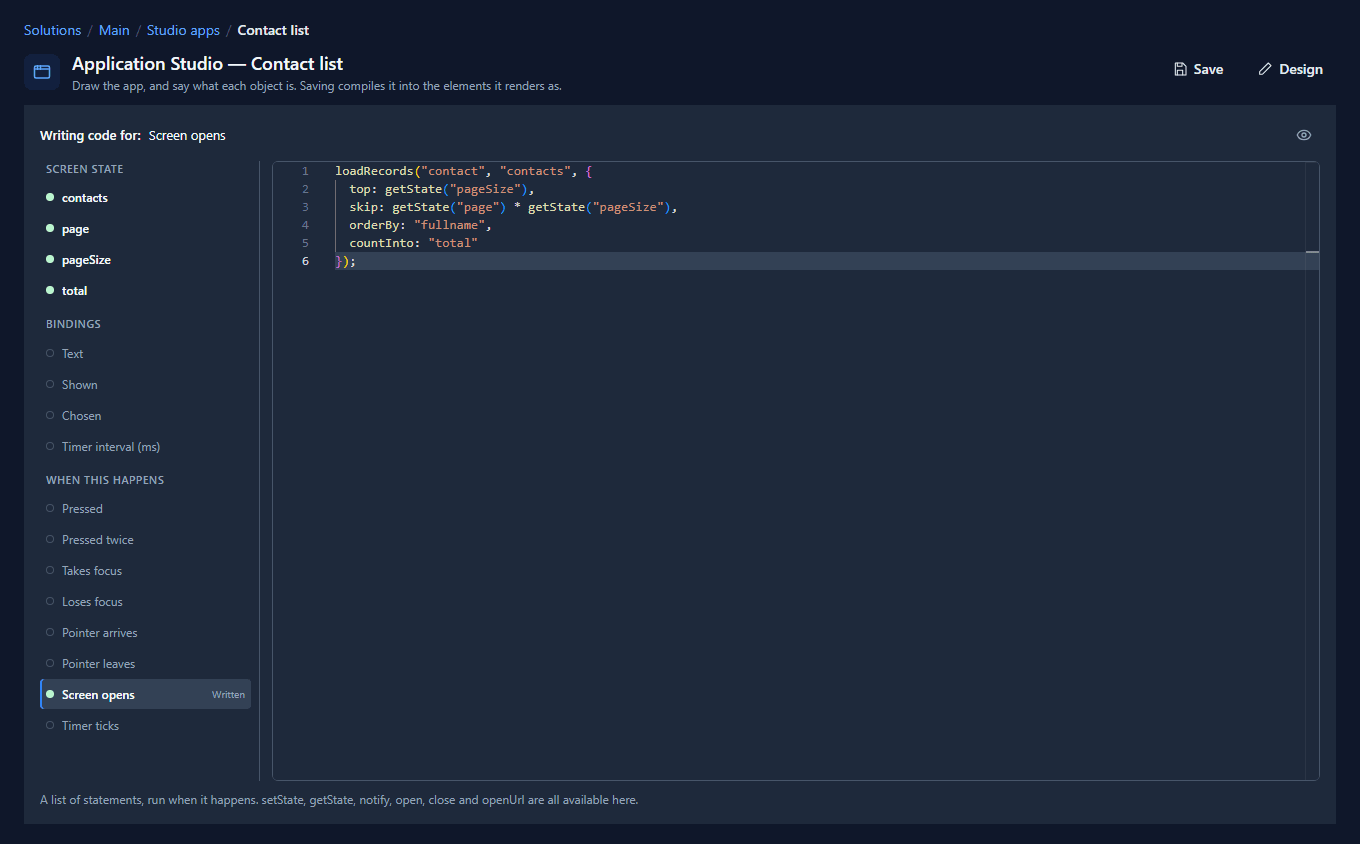This screenshot has width=1360, height=844.
Task: Click the top: getState("pageSize") code line
Action: pyautogui.click(x=442, y=189)
